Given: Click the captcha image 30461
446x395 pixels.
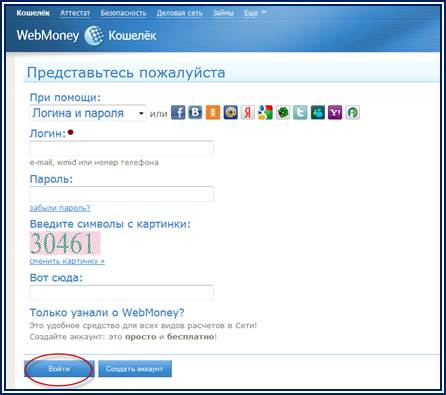Looking at the screenshot, I should [65, 243].
